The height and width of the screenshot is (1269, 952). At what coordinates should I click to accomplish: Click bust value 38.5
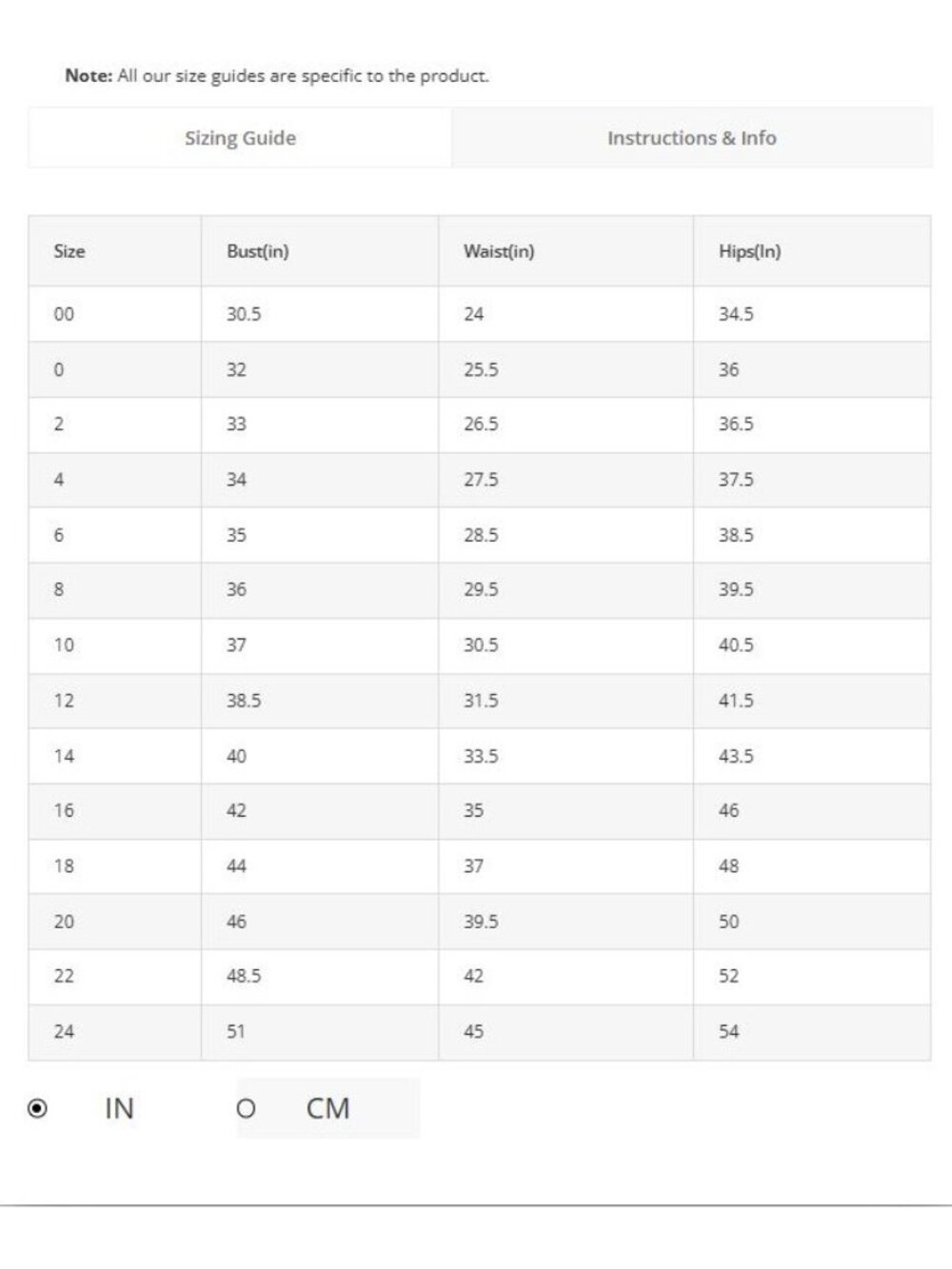pyautogui.click(x=244, y=701)
